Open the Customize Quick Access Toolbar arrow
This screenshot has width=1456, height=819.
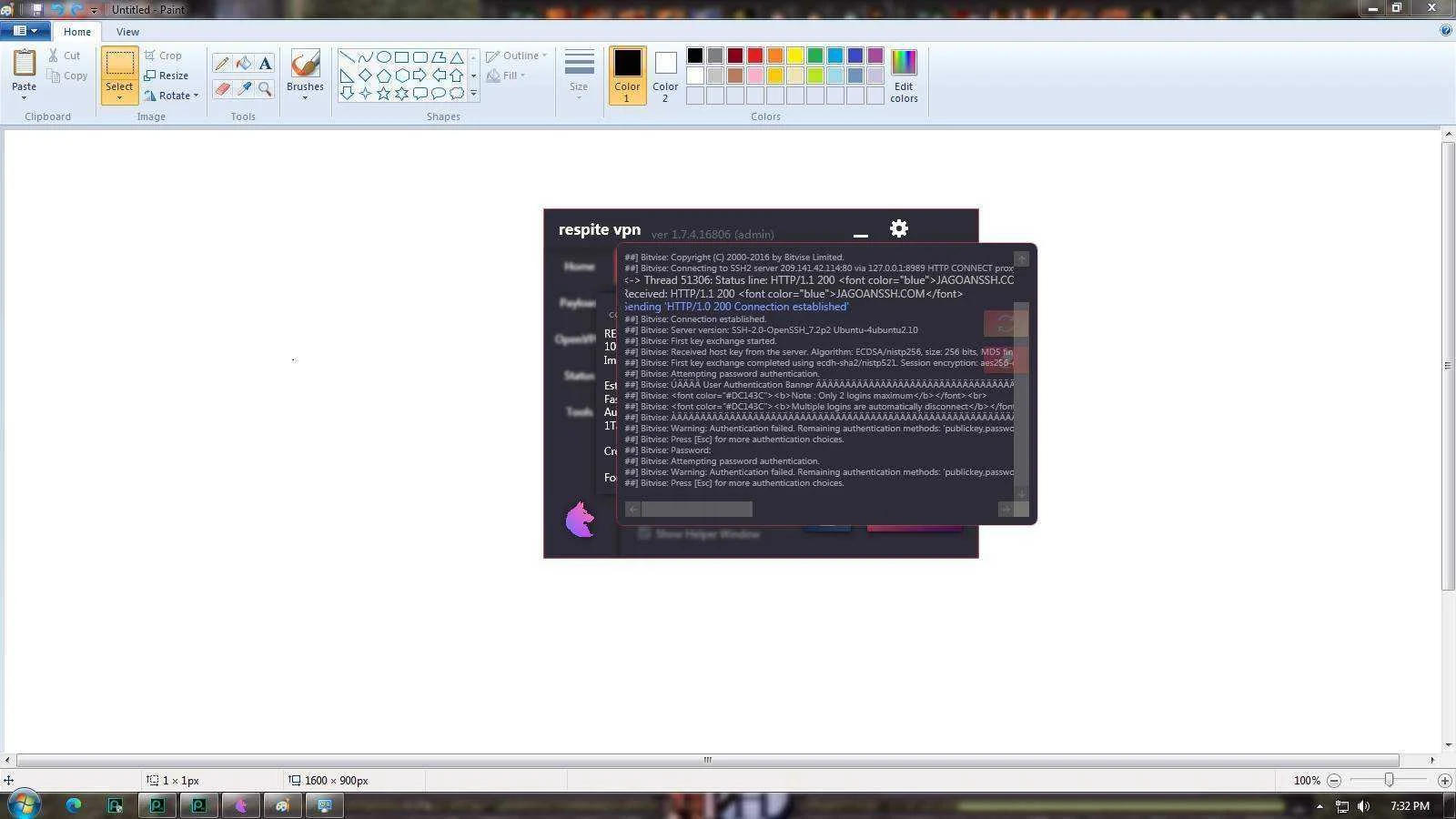click(x=94, y=10)
